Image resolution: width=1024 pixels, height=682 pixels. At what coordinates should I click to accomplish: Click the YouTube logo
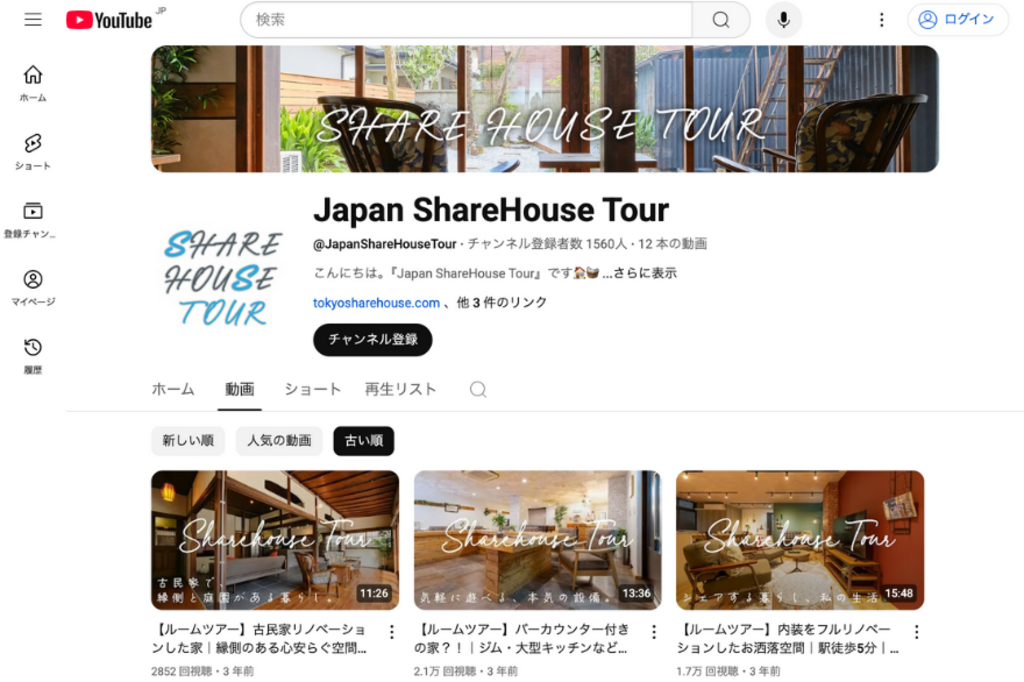(109, 20)
